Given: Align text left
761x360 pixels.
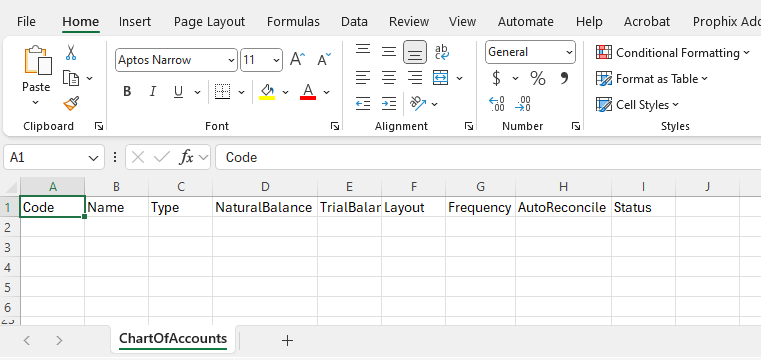Looking at the screenshot, I should [x=363, y=78].
